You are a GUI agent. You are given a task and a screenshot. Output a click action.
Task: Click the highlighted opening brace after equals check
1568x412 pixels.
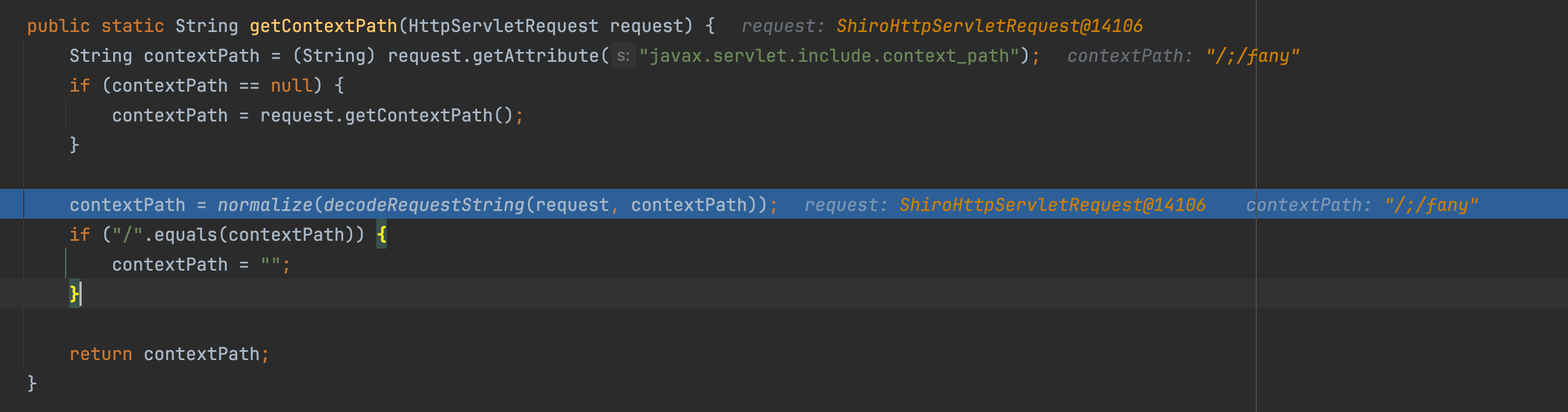point(382,235)
